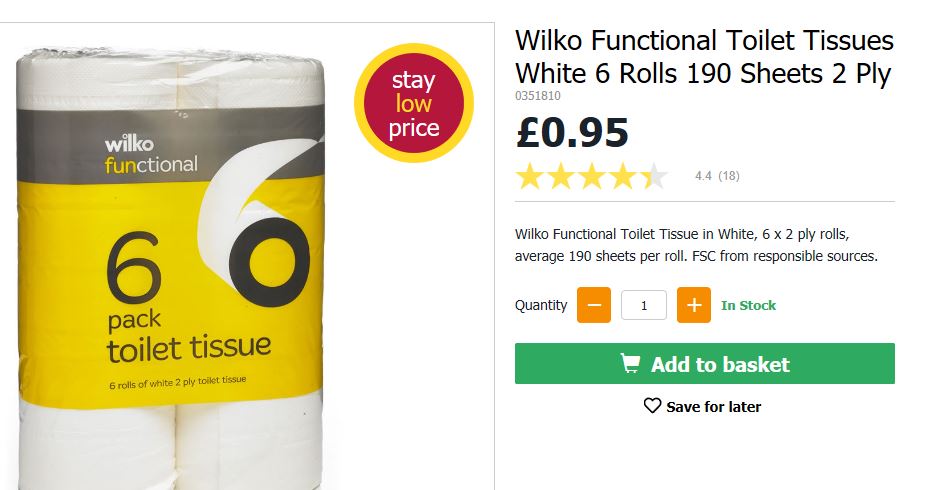Click the minus quantity button

pos(593,305)
